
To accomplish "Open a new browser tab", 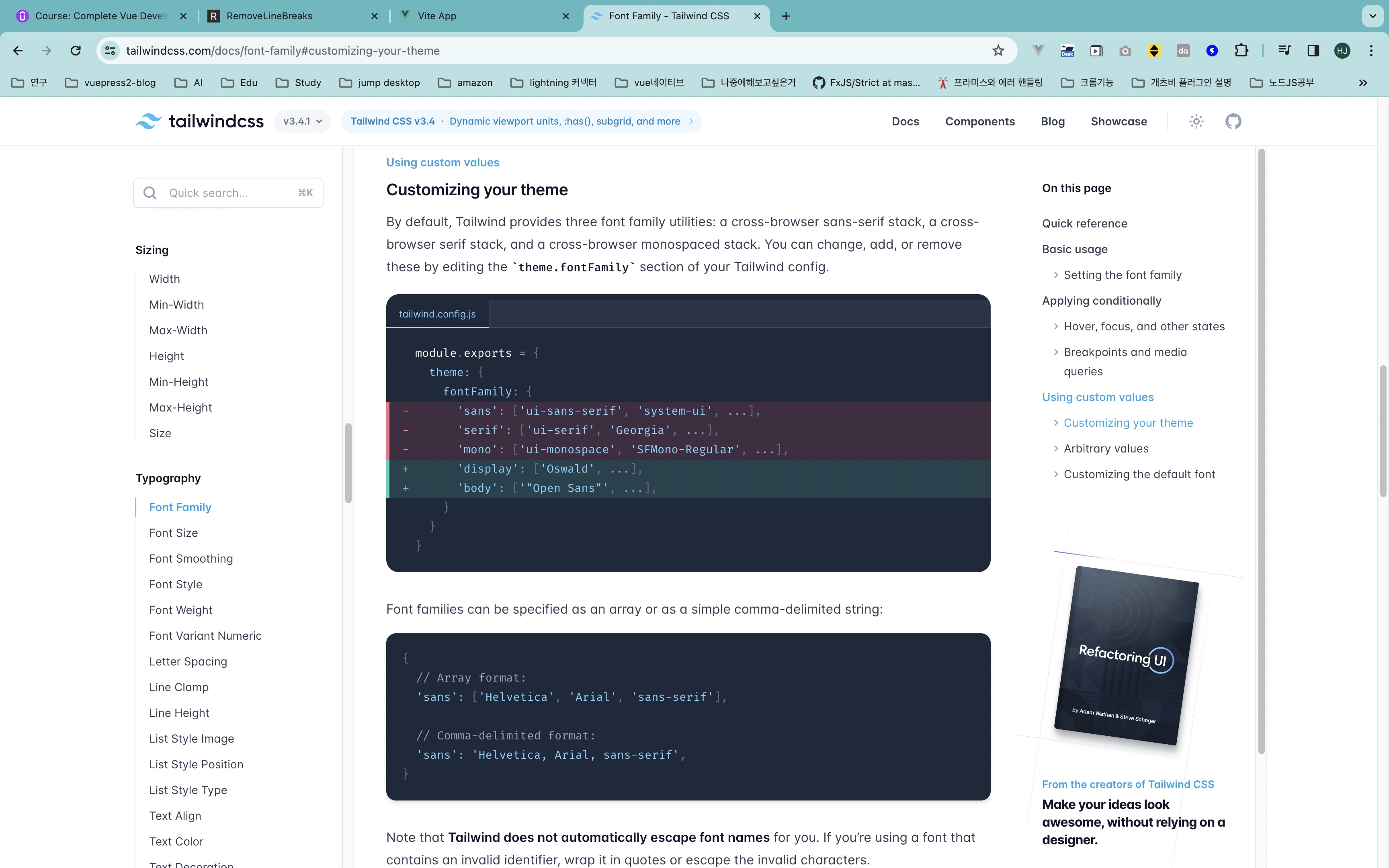I will [786, 16].
